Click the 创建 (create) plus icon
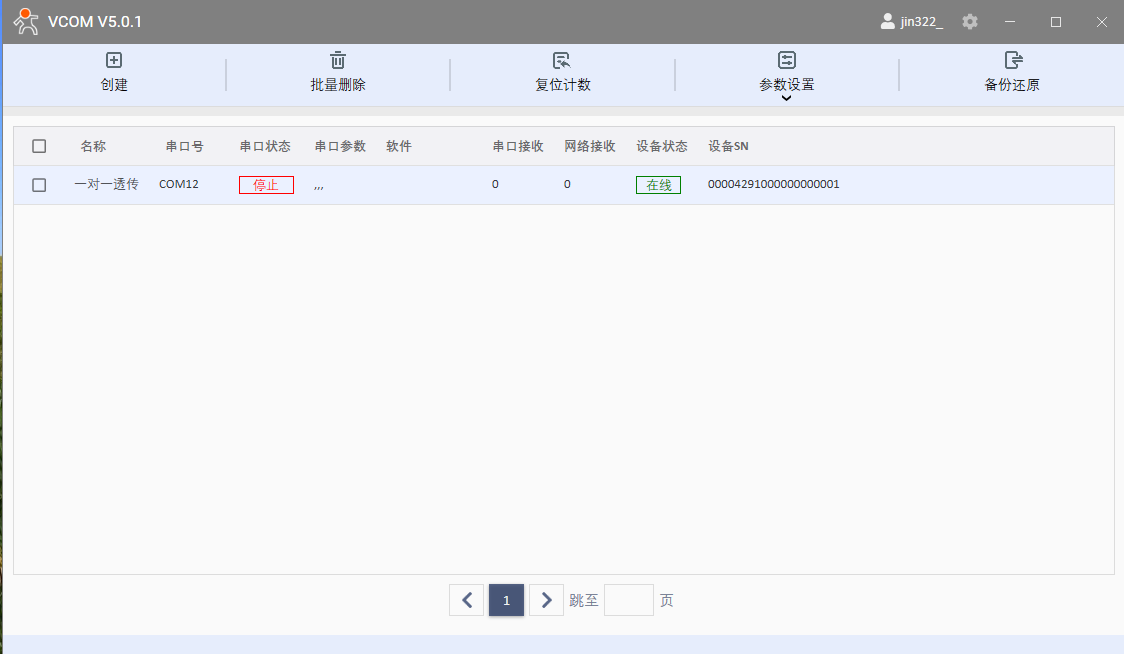The image size is (1124, 654). (114, 60)
